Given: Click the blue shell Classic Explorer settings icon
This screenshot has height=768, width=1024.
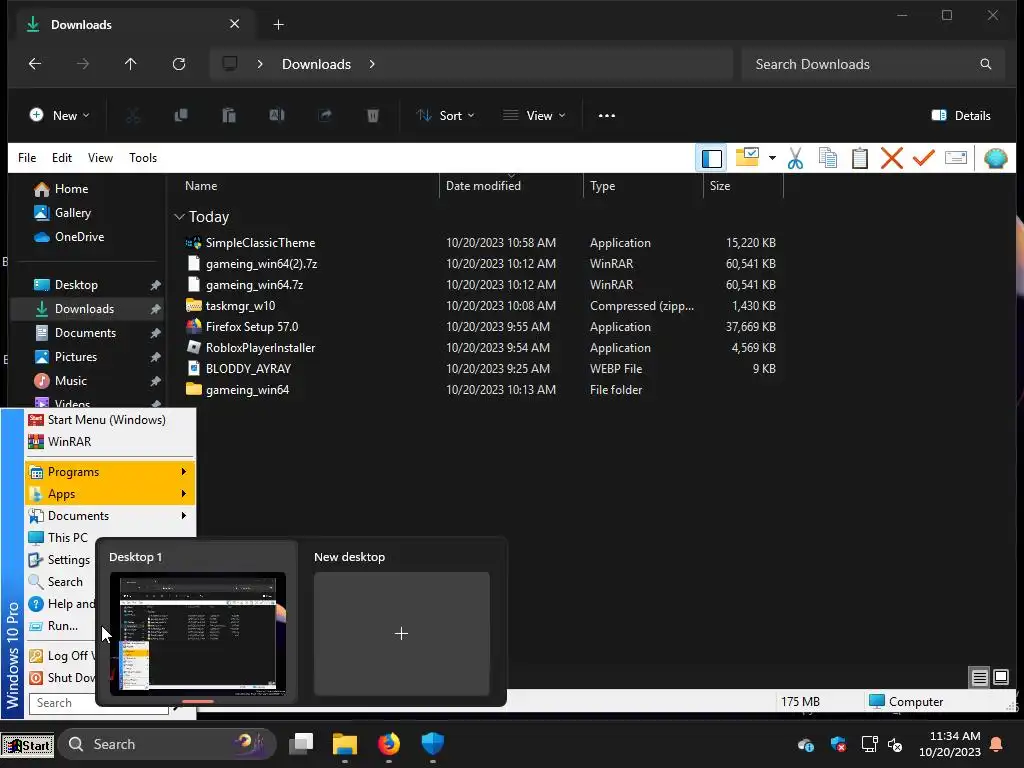Looking at the screenshot, I should 995,158.
